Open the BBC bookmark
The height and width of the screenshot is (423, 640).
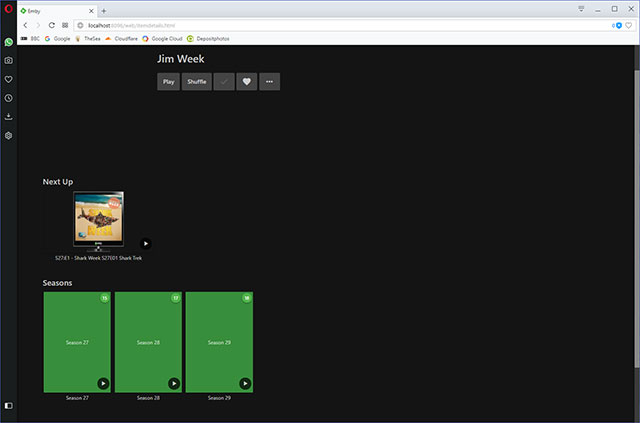coord(30,38)
